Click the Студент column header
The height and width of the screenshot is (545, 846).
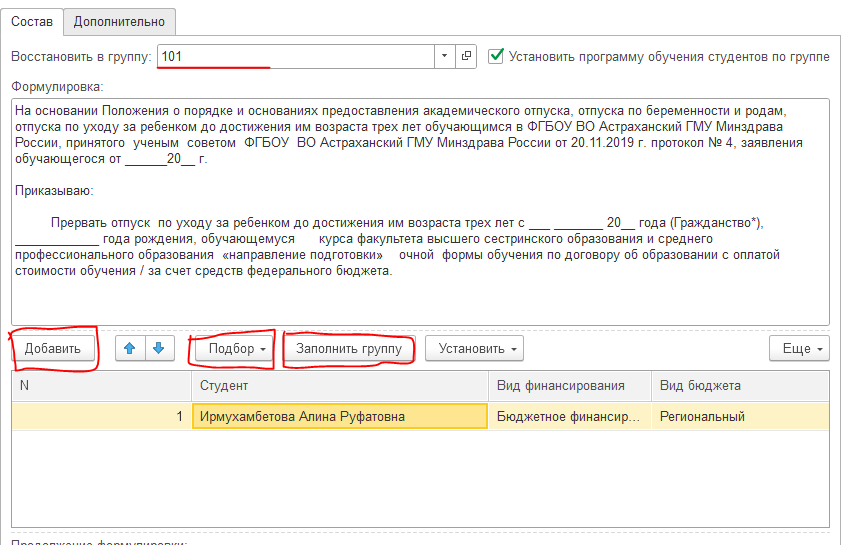[340, 386]
